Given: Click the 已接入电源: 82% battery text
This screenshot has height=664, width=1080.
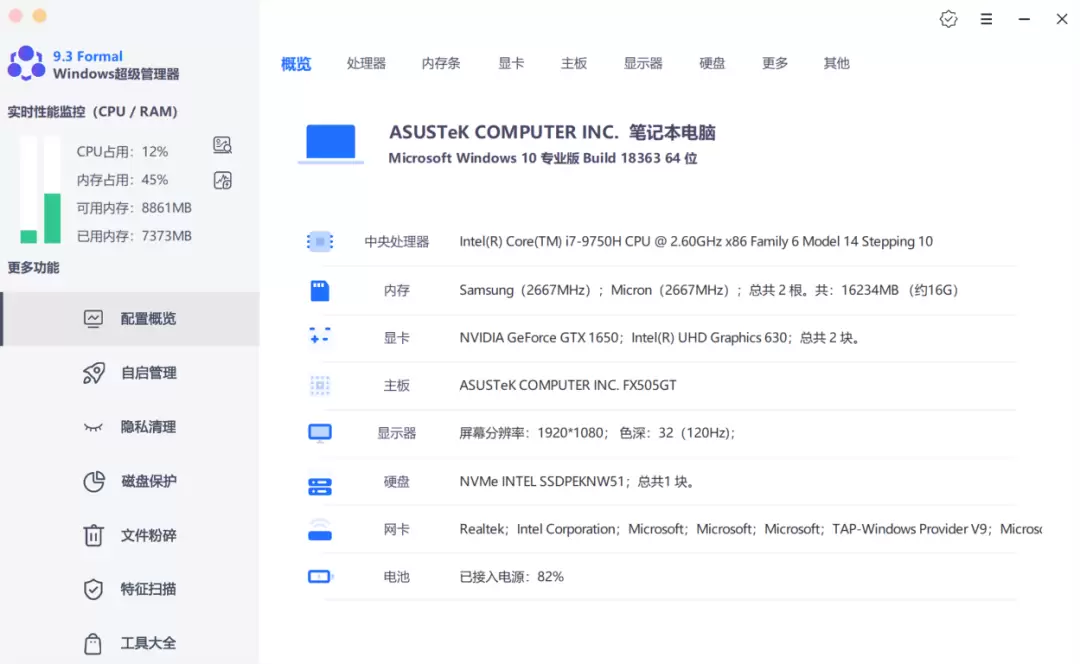Looking at the screenshot, I should click(511, 577).
